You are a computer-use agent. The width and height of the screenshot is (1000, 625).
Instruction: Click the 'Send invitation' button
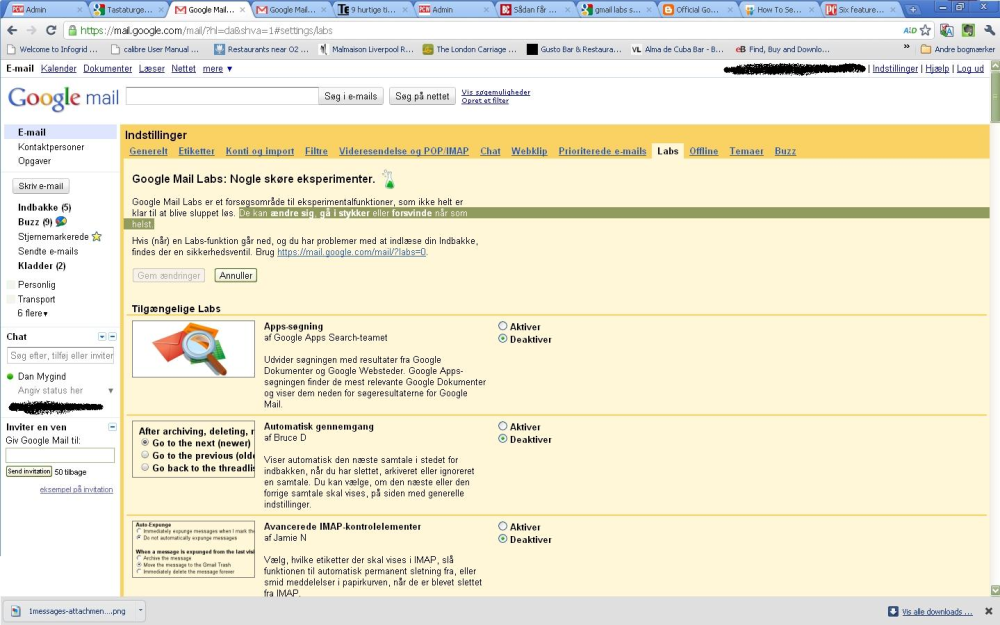[x=29, y=471]
